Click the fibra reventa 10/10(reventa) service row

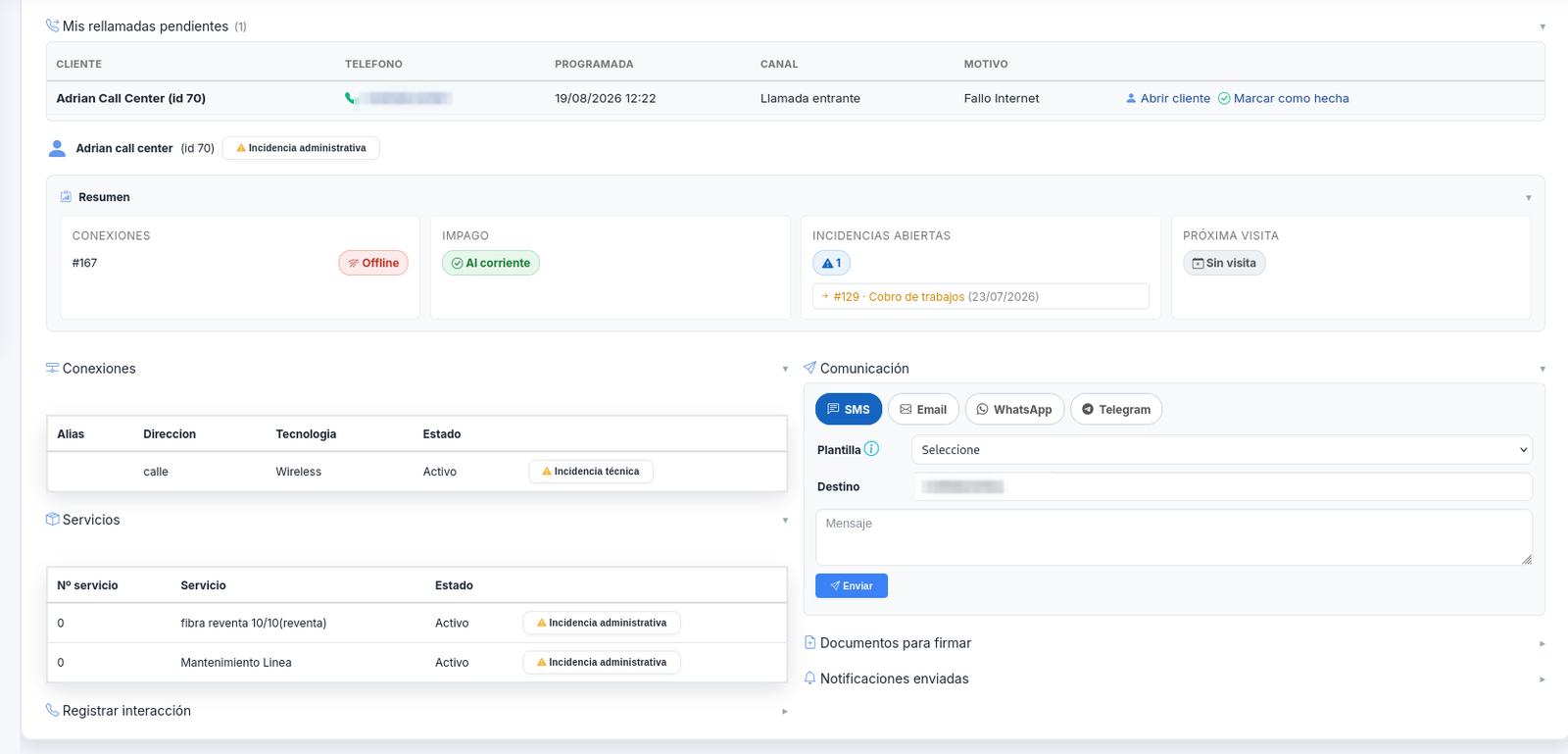pyautogui.click(x=416, y=623)
